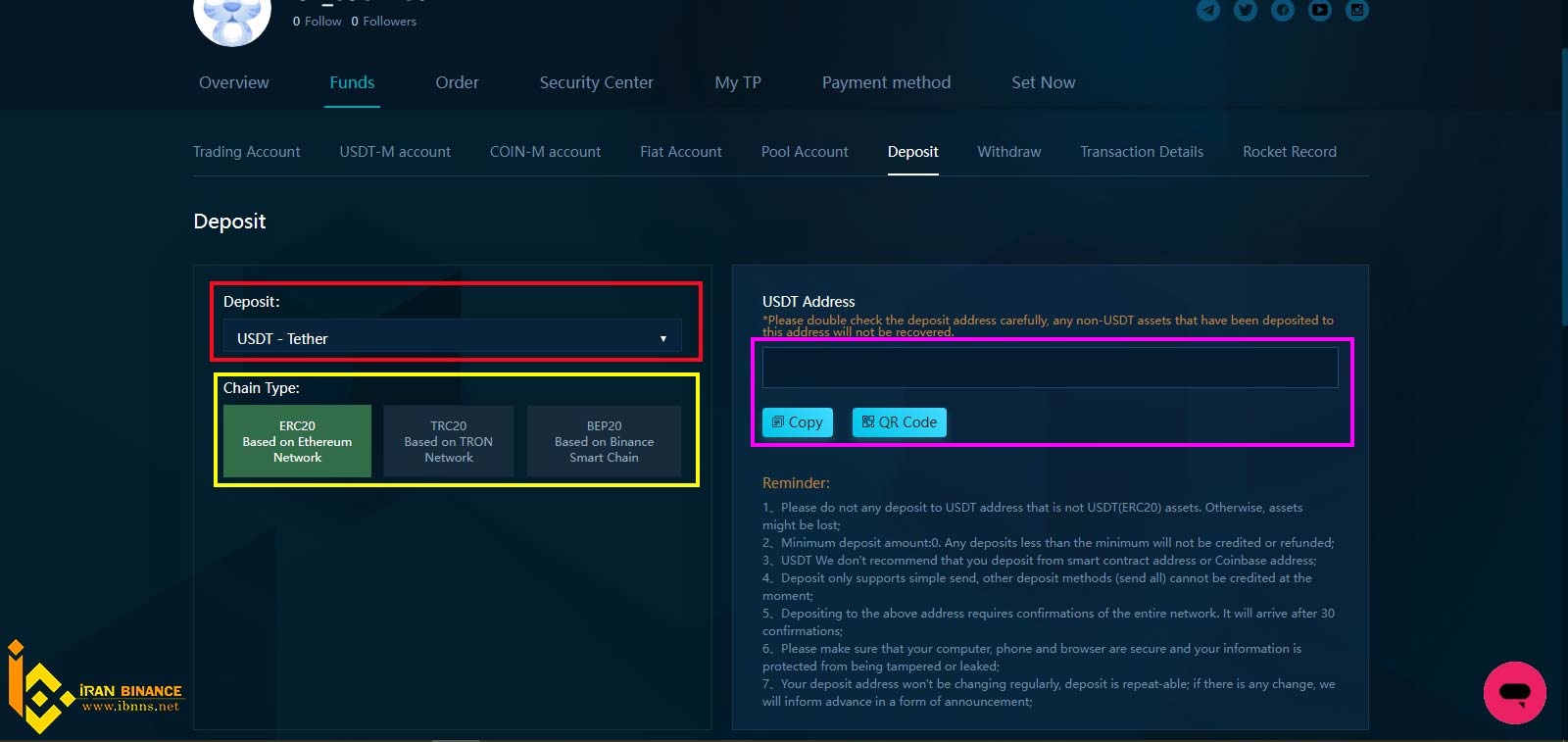
Task: Click the page vertical scrollbar
Action: (x=1564, y=186)
